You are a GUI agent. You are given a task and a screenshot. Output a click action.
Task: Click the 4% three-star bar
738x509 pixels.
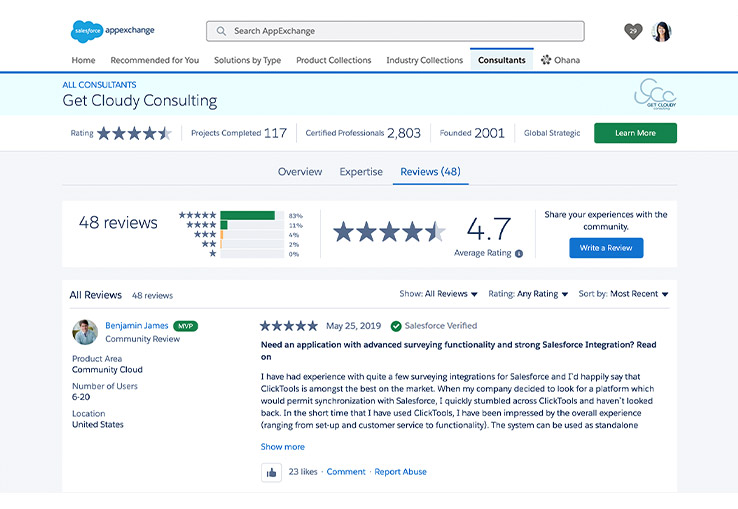tap(222, 234)
